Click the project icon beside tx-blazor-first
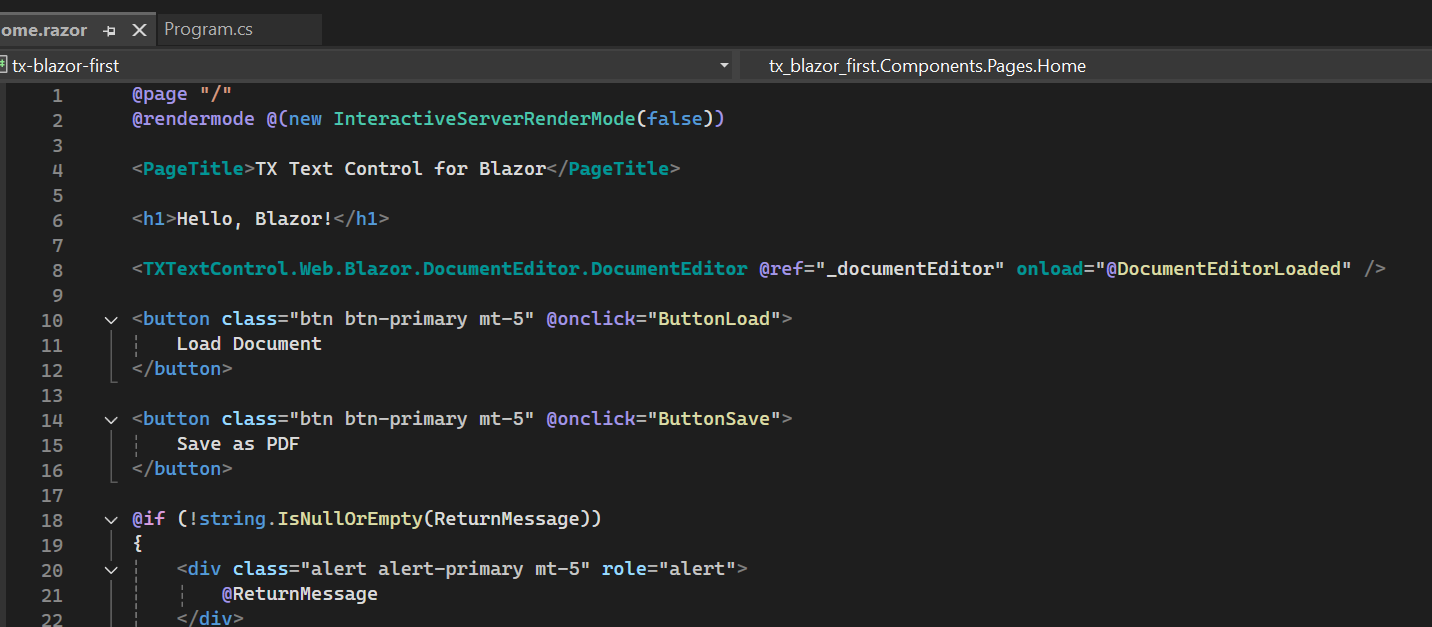 [x=3, y=65]
